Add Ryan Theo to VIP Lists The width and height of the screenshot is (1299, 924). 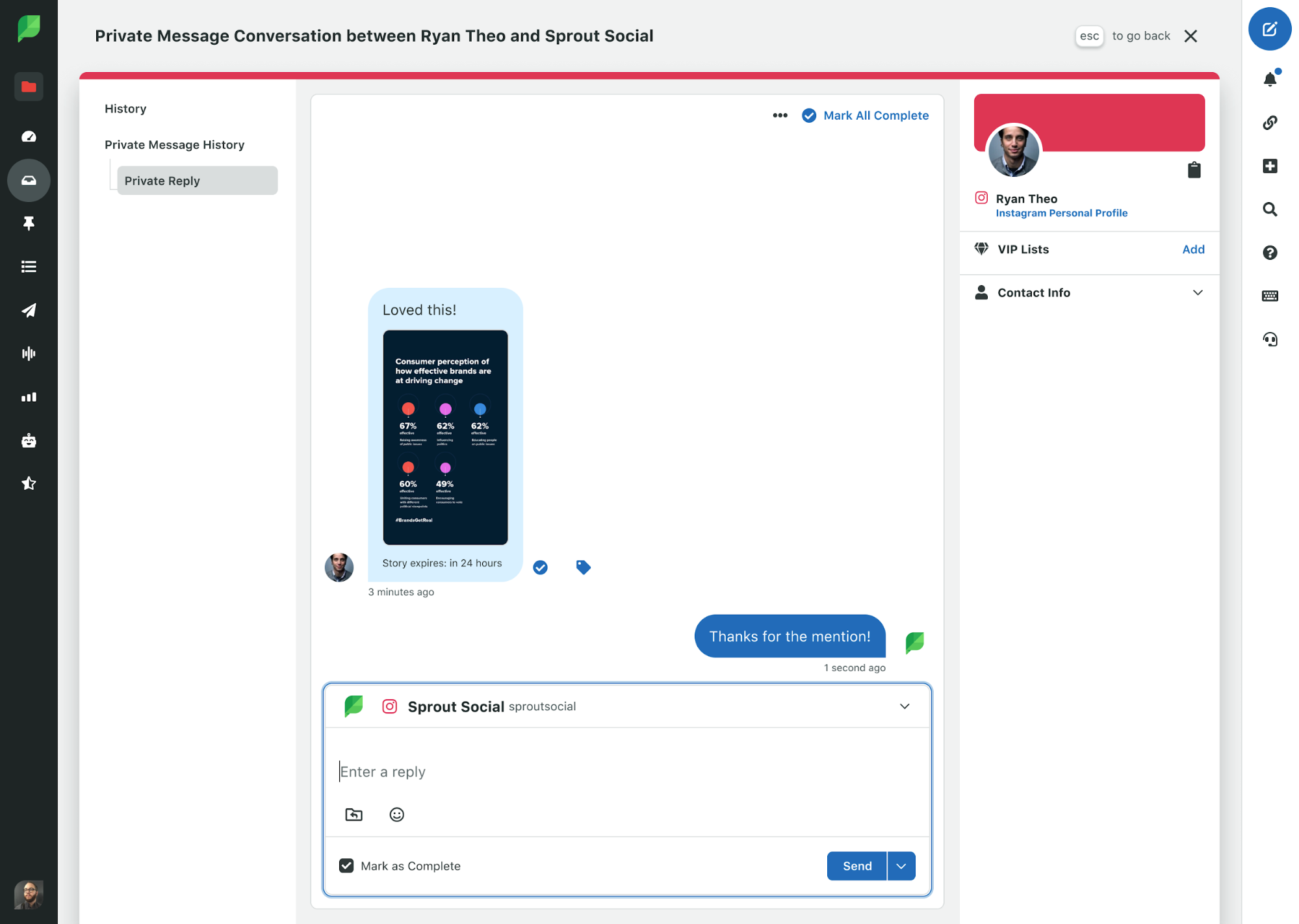tap(1193, 249)
